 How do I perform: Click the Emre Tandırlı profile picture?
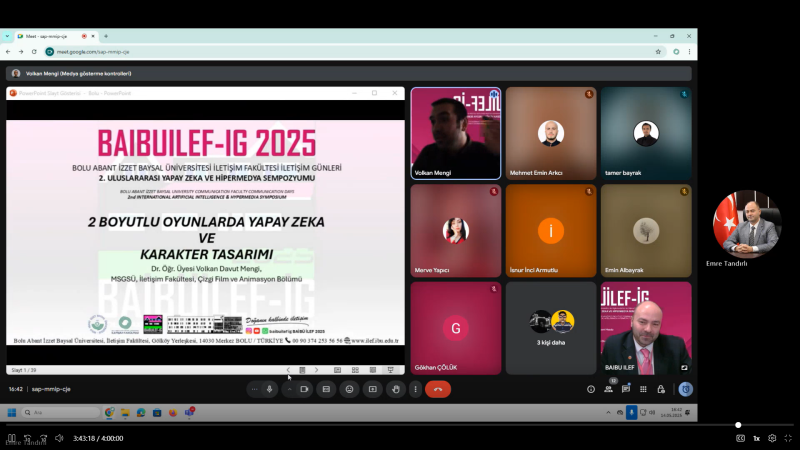747,224
